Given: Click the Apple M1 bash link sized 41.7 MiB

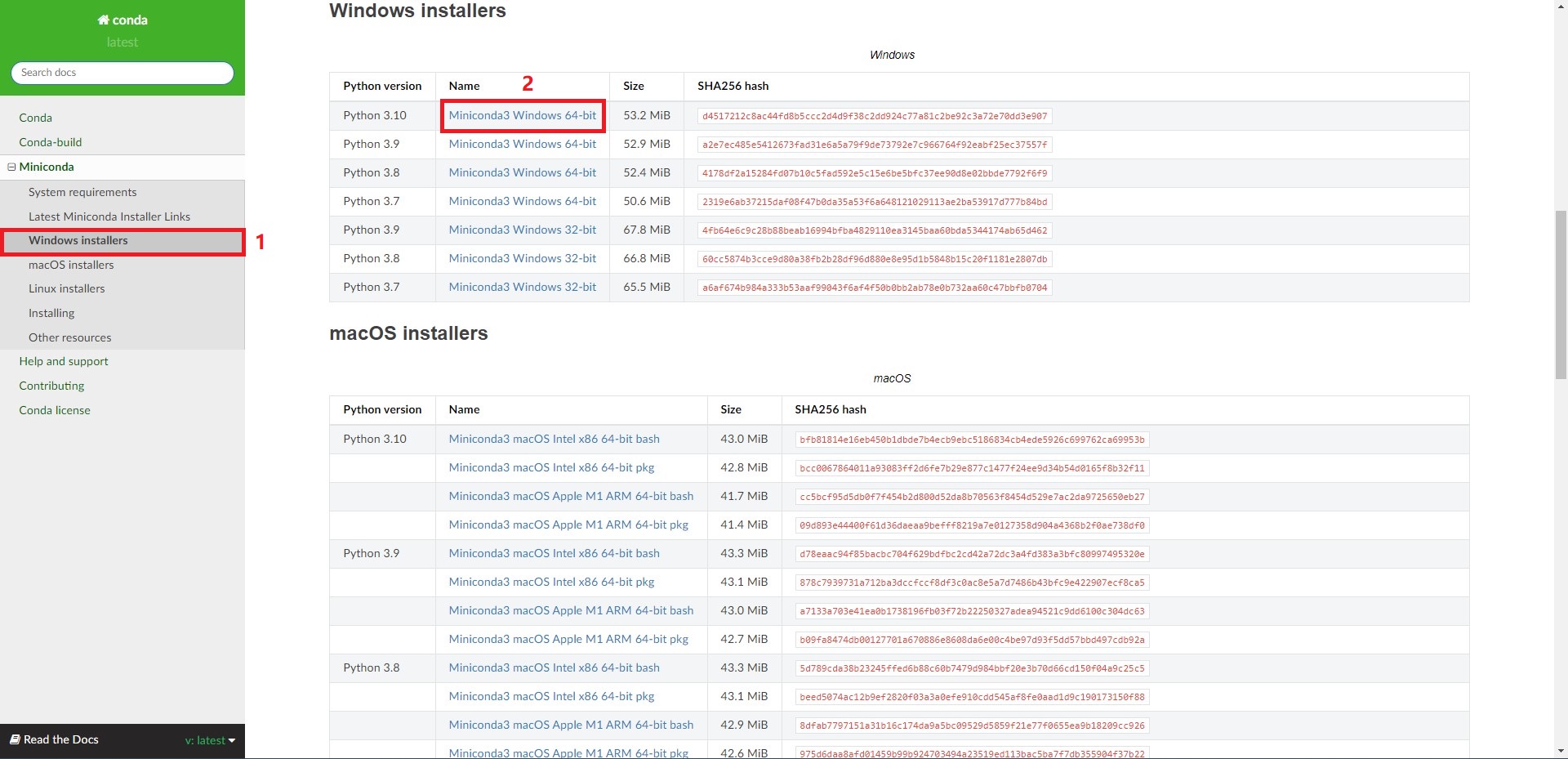Looking at the screenshot, I should pos(571,496).
